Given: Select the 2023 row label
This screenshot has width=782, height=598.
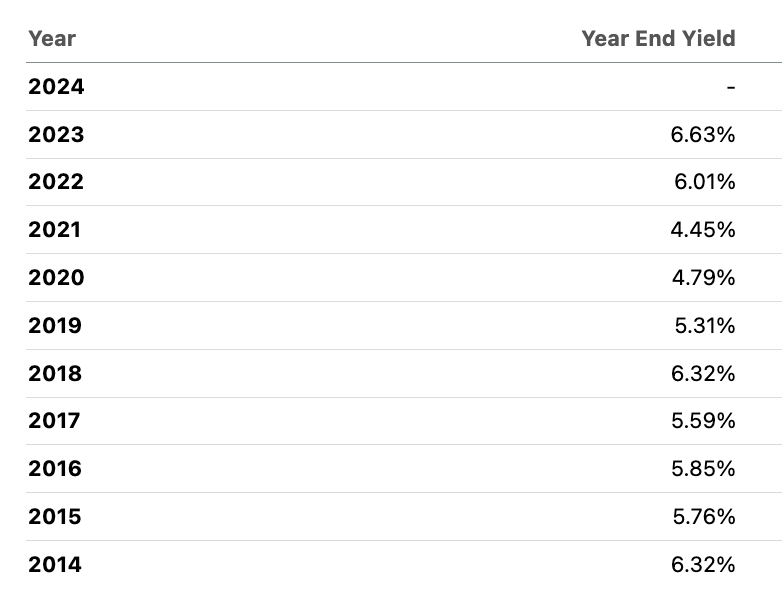Looking at the screenshot, I should 56,135.
